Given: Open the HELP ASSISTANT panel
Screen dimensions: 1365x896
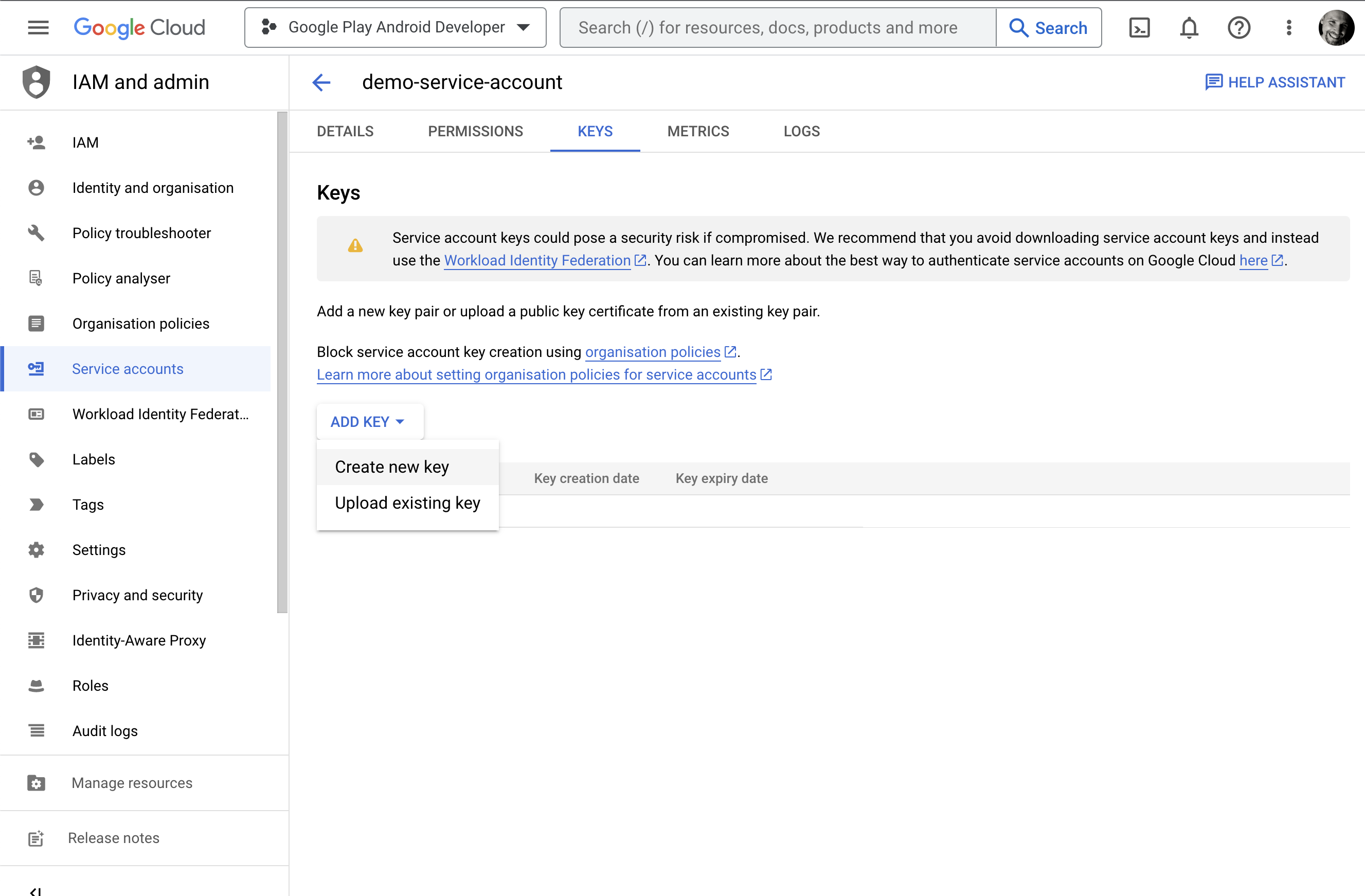Looking at the screenshot, I should (1274, 82).
